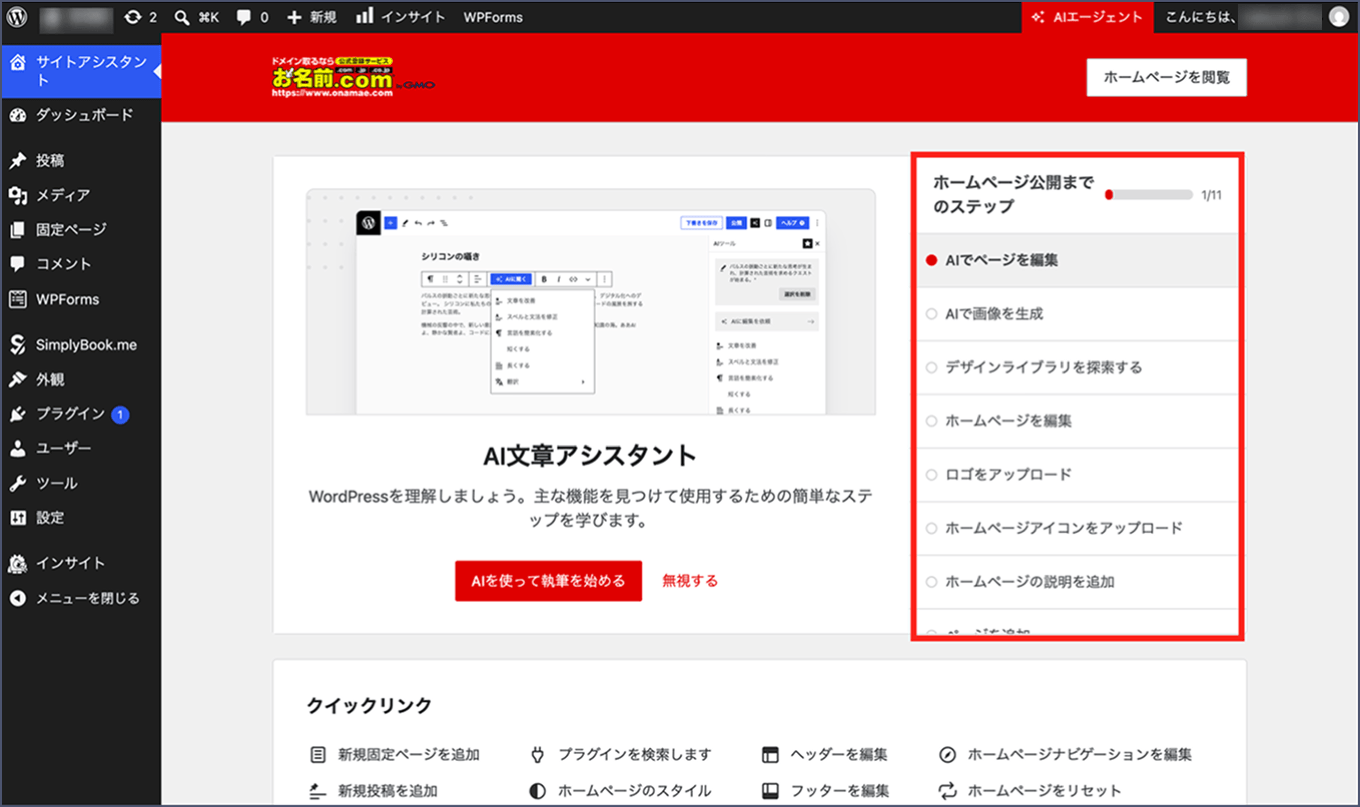Screen dimensions: 1360x807
Task: Click the ホームページをリセット icon
Action: pyautogui.click(x=948, y=790)
